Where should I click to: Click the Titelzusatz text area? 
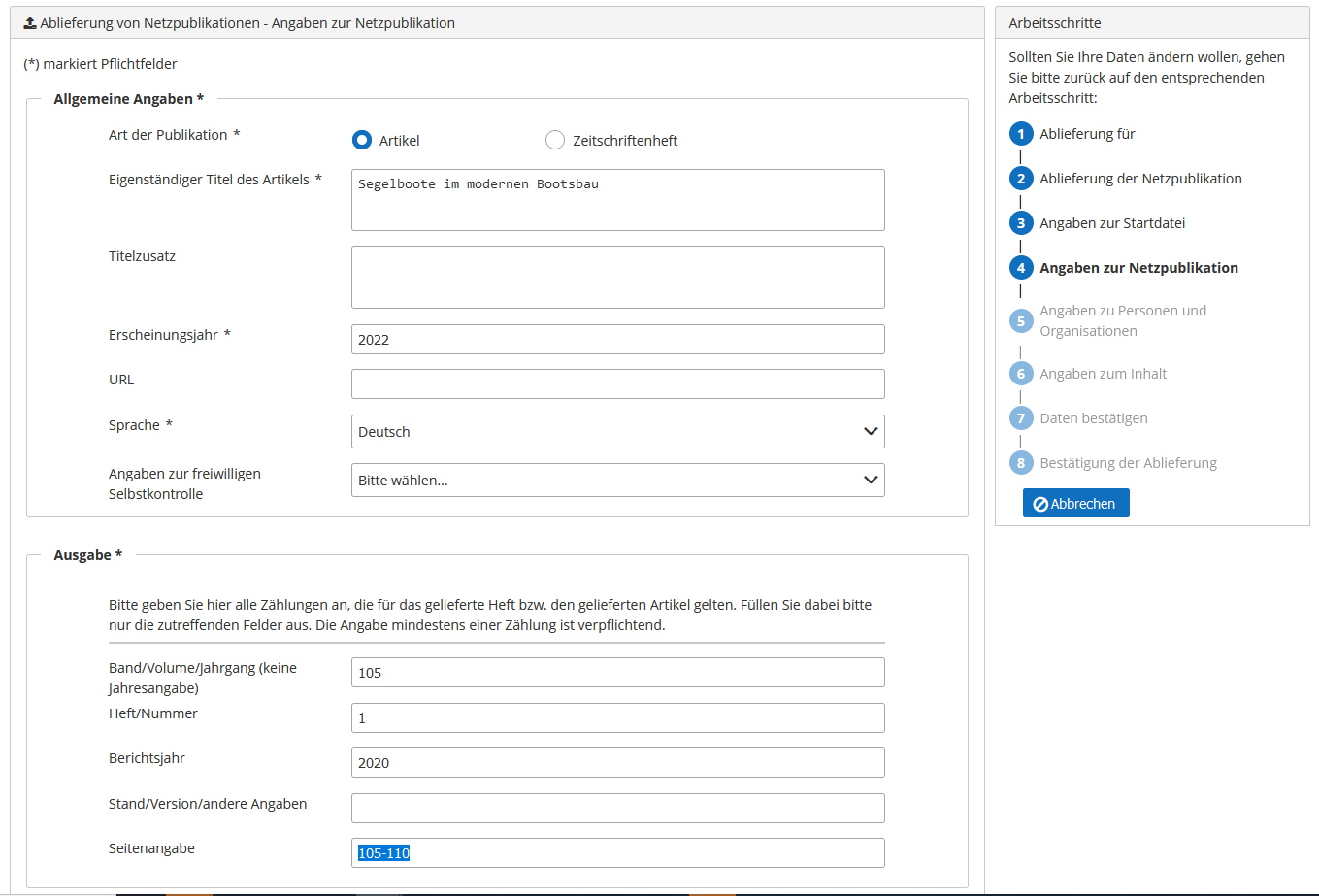click(618, 277)
